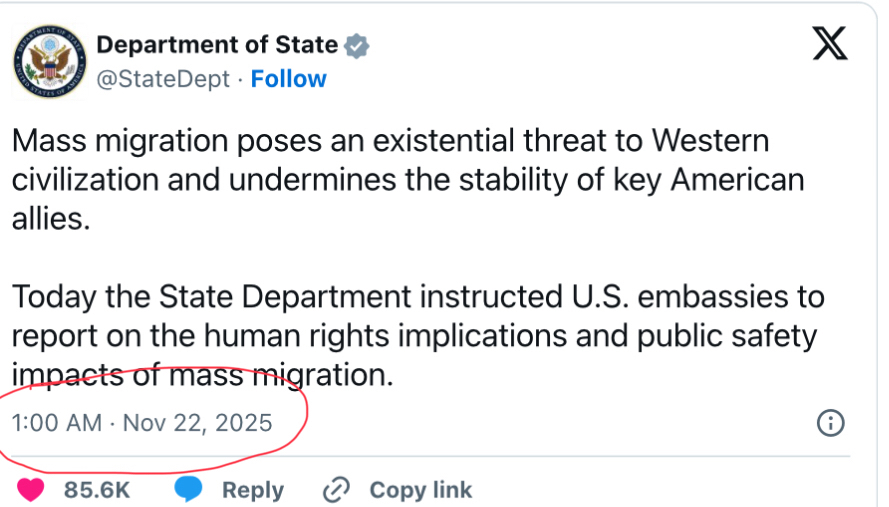Click the X logo
The image size is (889, 507).
coord(829,45)
